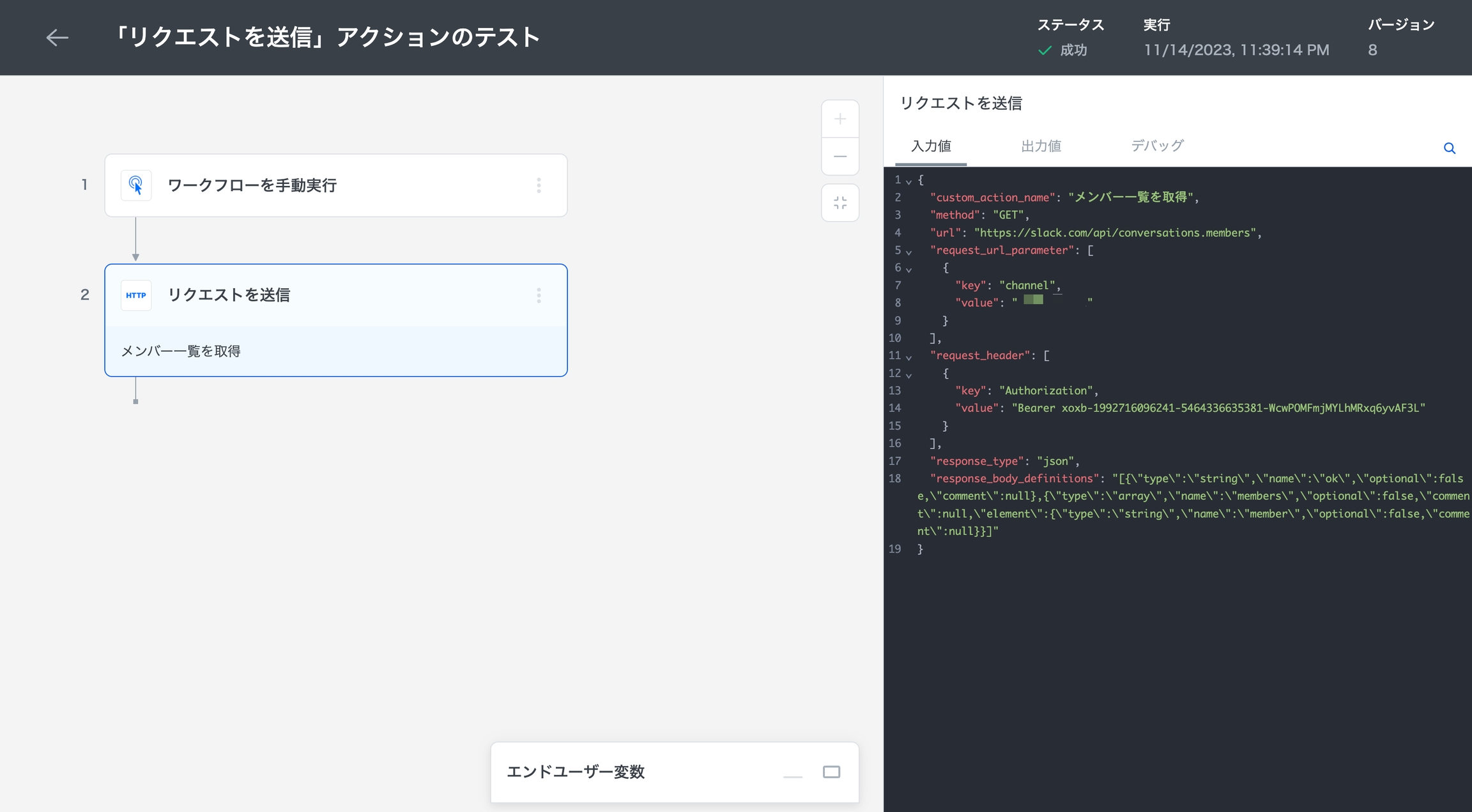Click the search icon in the panel

point(1449,148)
